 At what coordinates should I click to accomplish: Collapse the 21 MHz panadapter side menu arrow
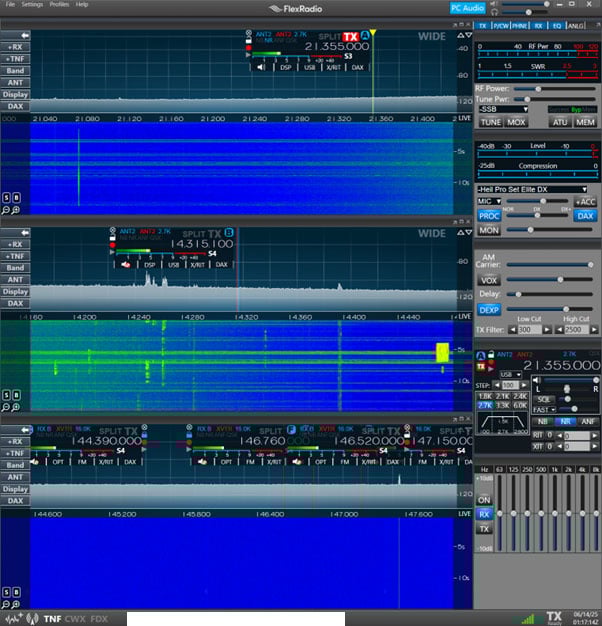pyautogui.click(x=25, y=36)
